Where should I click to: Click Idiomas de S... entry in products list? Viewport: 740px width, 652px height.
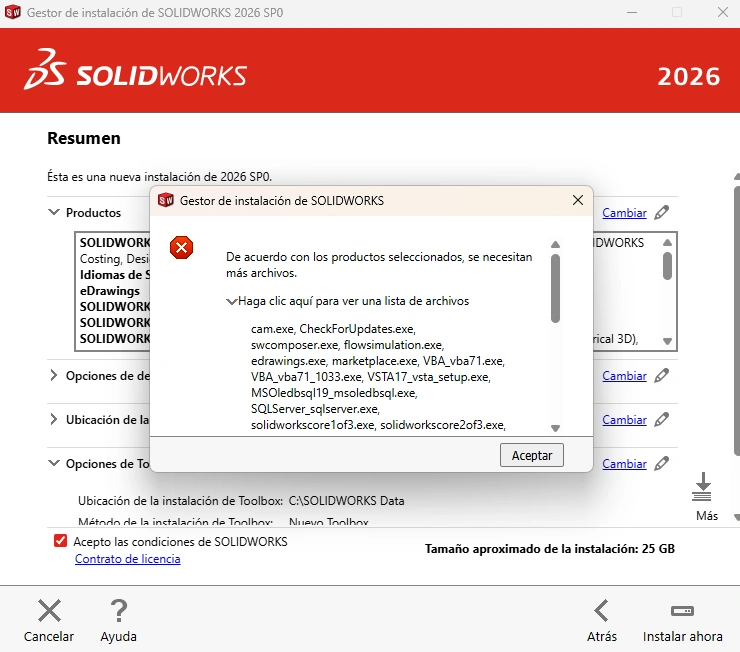pos(115,275)
